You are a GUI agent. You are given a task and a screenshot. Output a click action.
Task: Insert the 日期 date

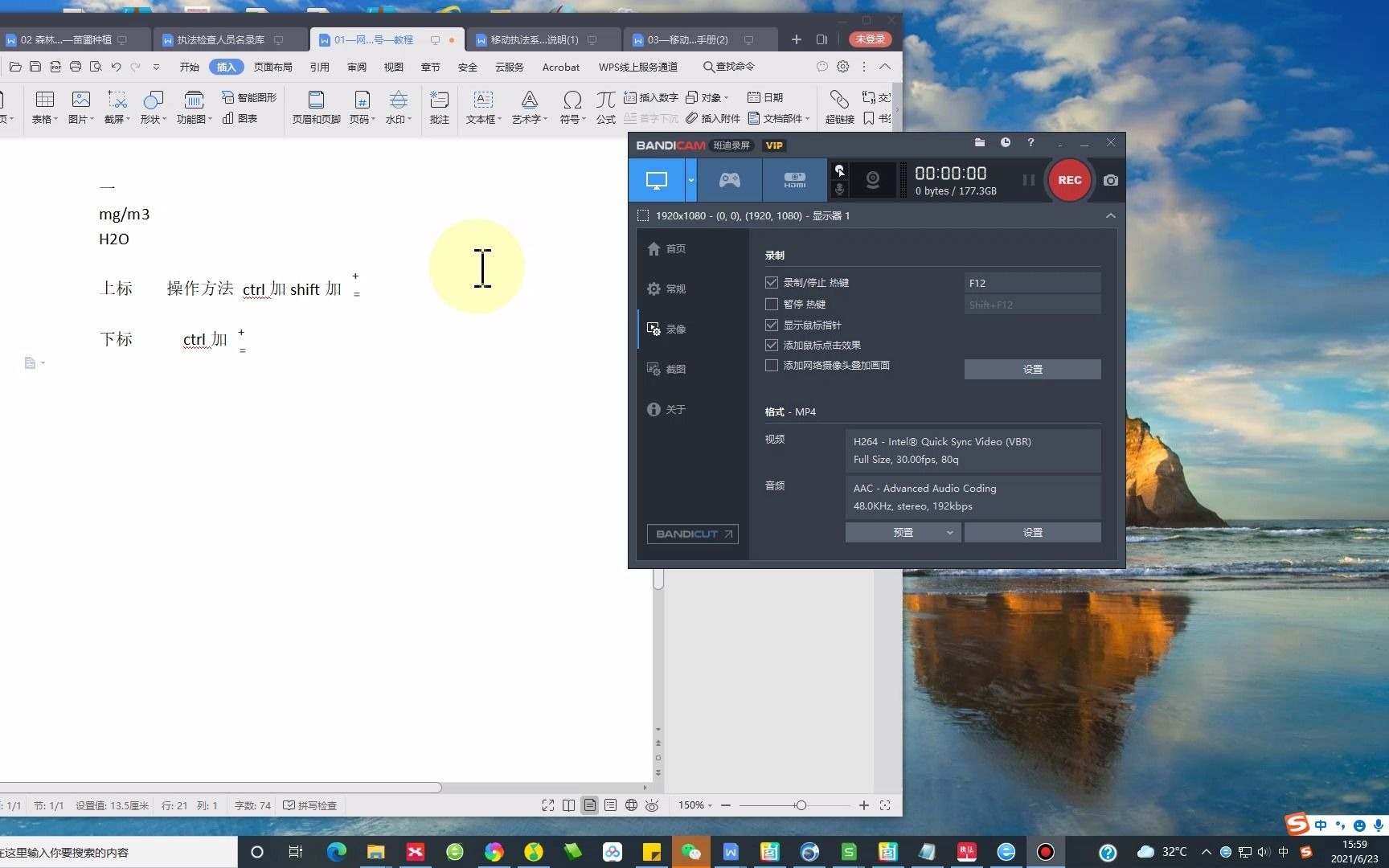[x=765, y=97]
